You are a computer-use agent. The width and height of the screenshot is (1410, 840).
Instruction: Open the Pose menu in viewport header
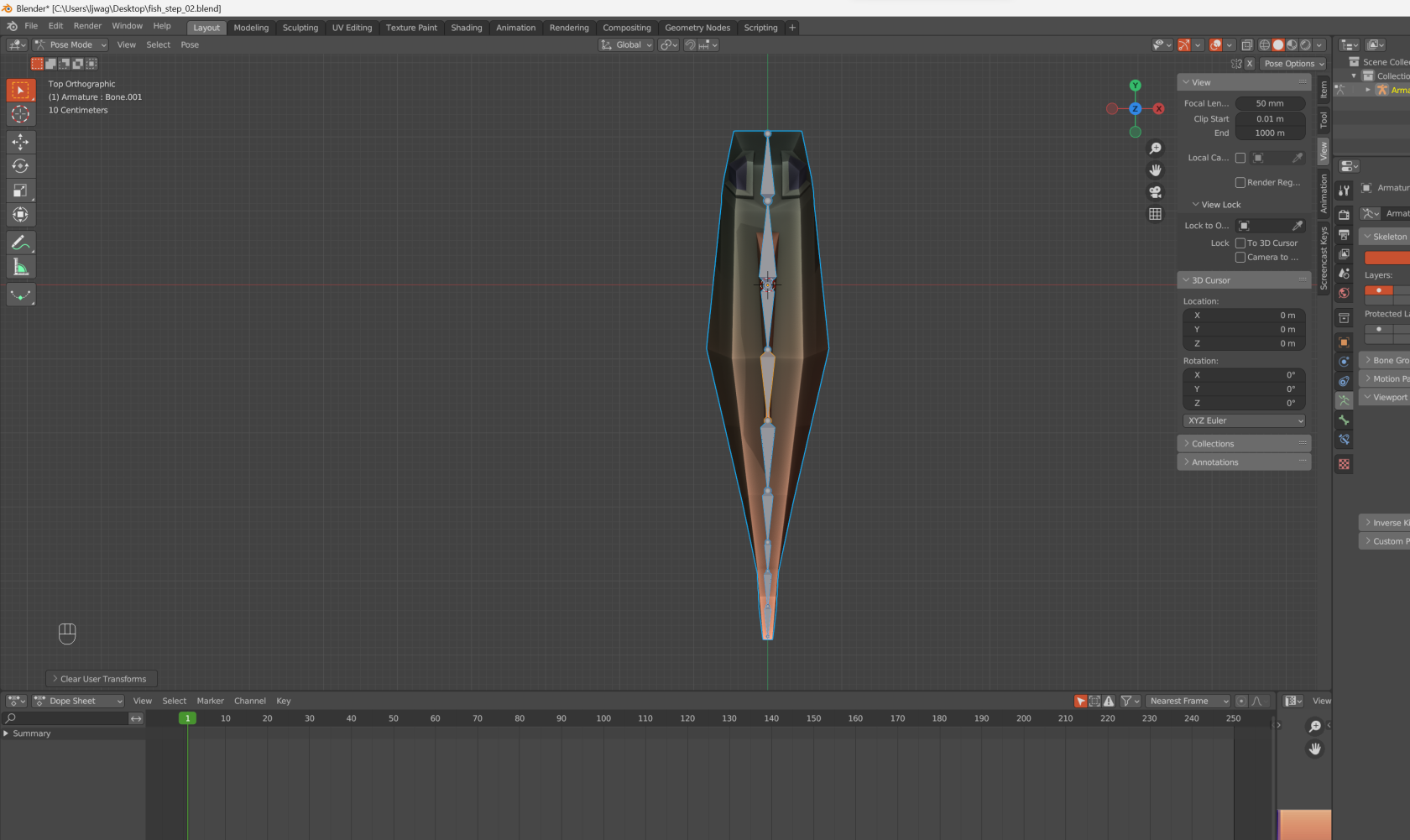190,45
